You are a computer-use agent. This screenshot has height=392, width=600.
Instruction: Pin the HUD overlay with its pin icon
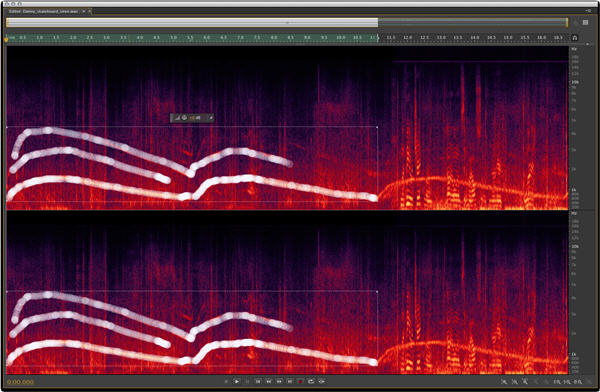point(211,118)
